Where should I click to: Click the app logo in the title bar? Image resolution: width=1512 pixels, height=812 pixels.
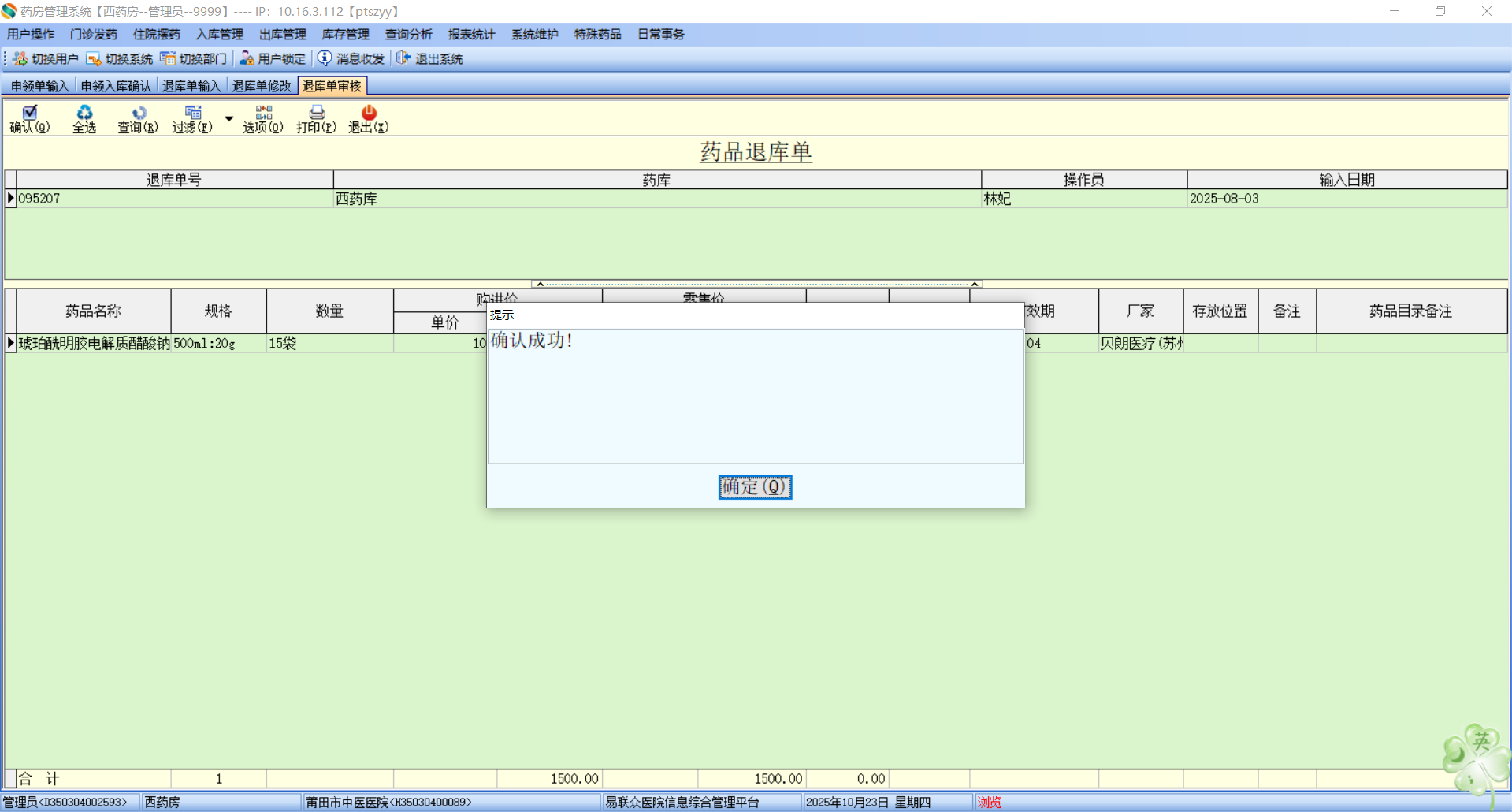coord(9,11)
